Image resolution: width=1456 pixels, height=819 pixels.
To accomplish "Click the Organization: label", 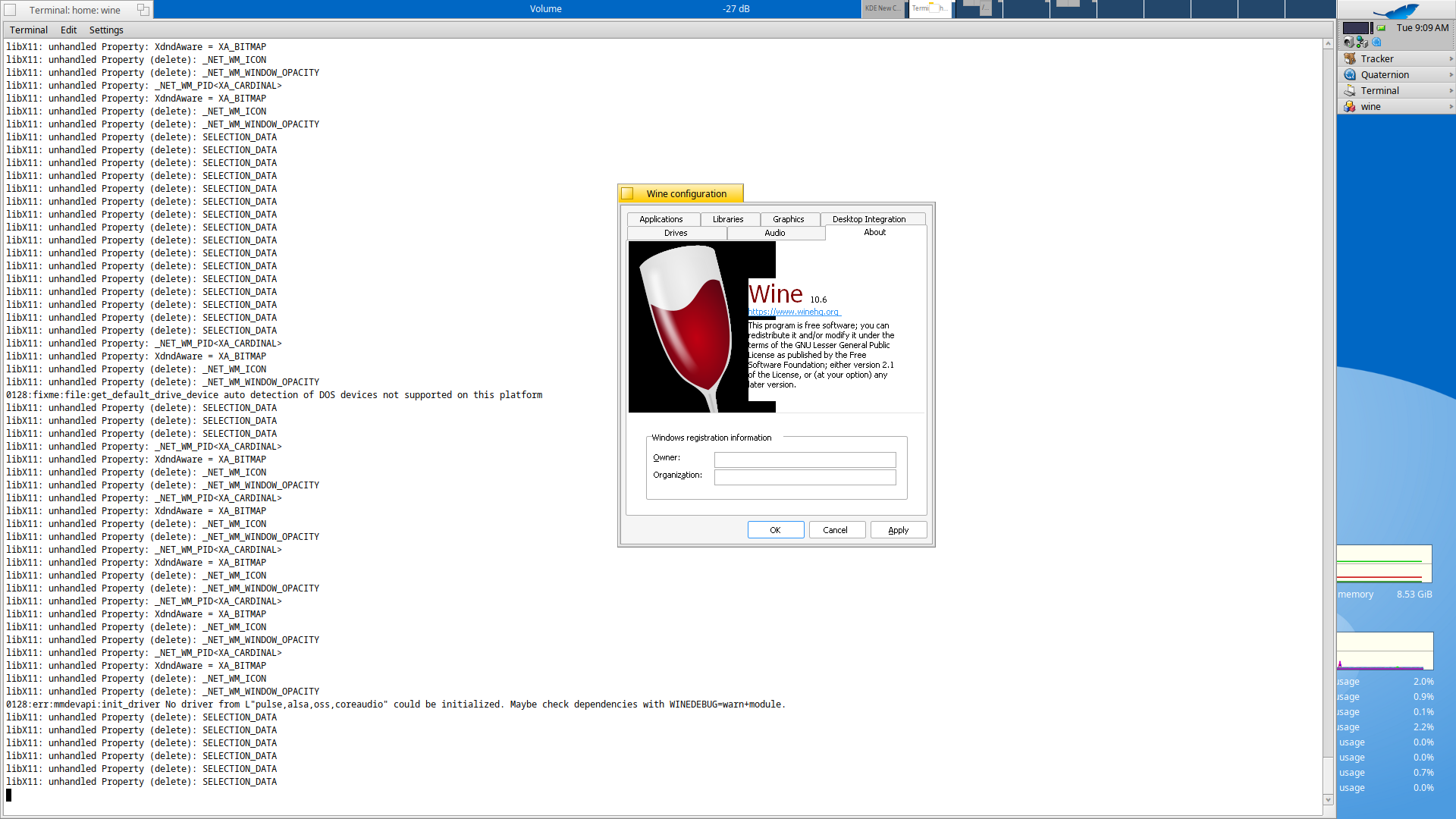I will click(677, 475).
